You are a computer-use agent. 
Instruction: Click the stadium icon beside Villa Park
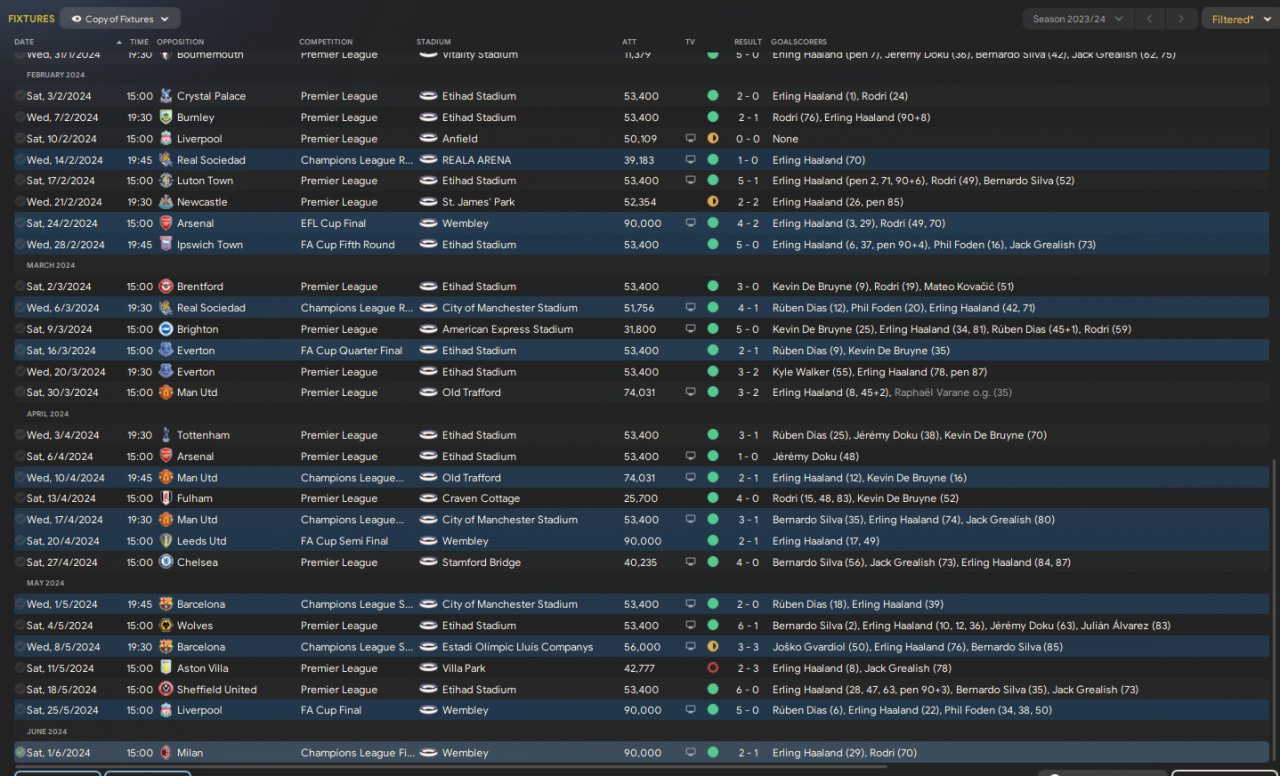tap(428, 668)
